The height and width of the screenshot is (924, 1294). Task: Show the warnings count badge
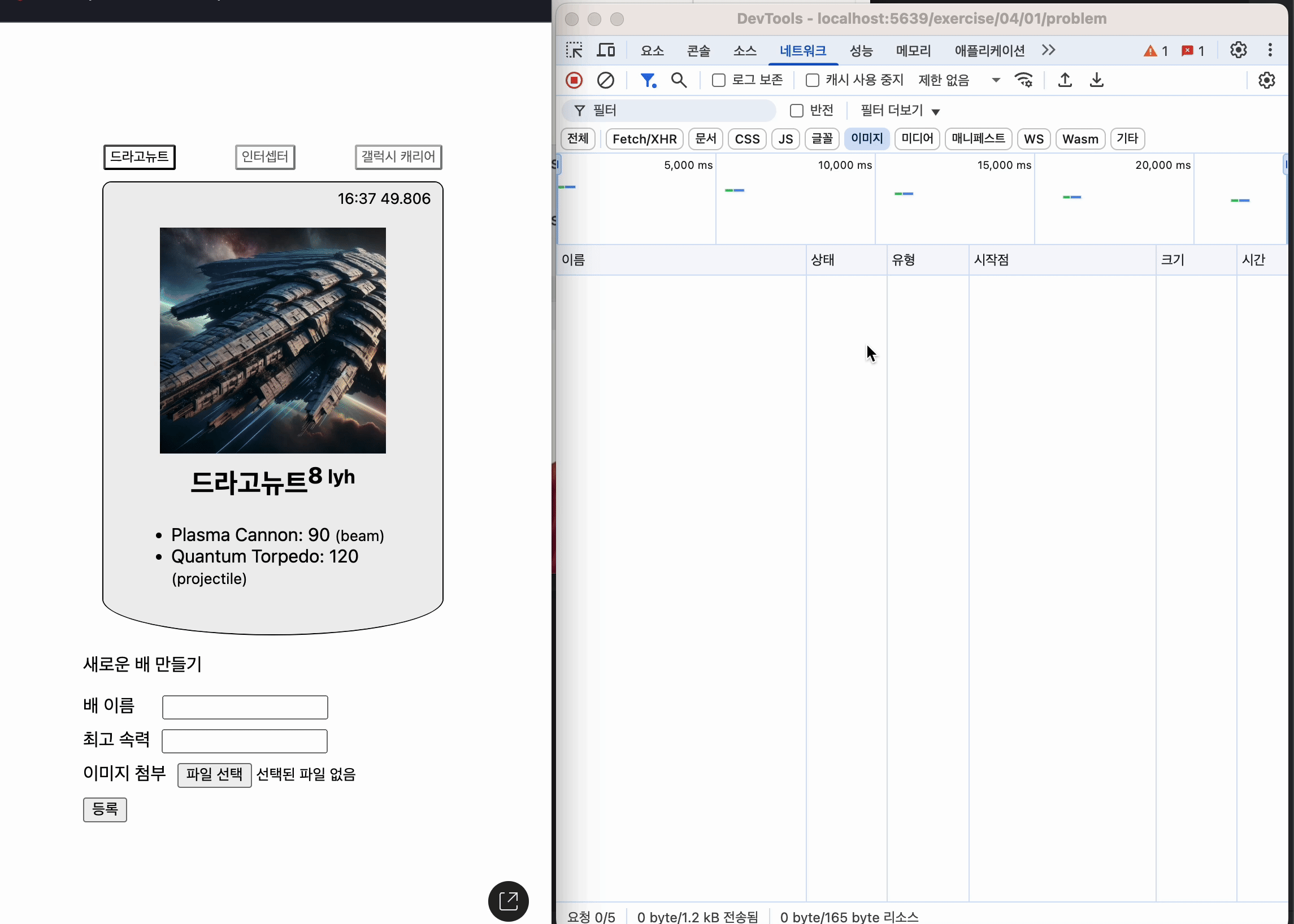1155,51
